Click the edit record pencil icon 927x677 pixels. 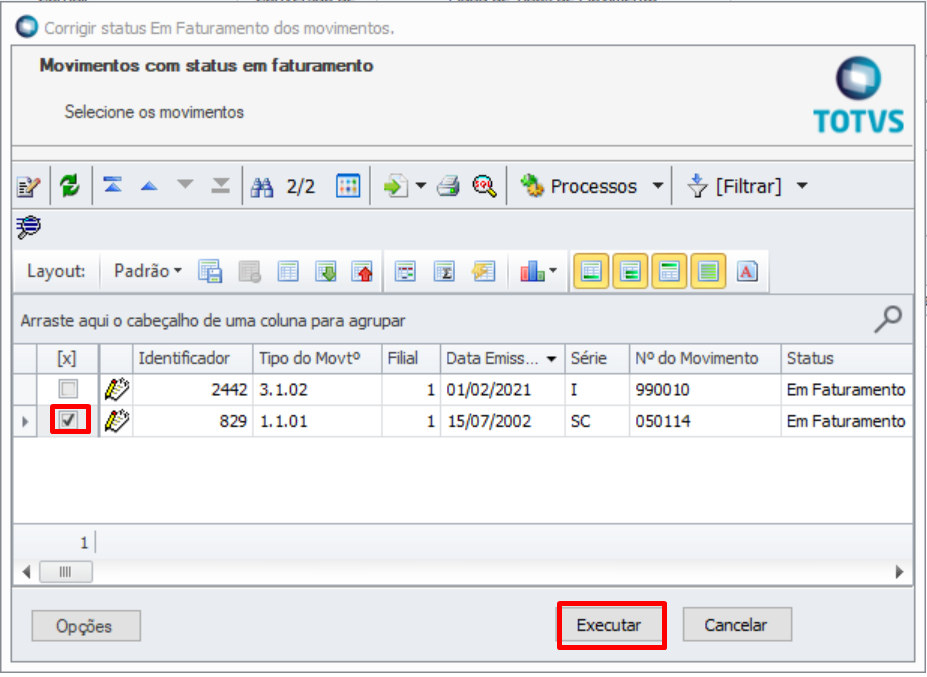[28, 187]
